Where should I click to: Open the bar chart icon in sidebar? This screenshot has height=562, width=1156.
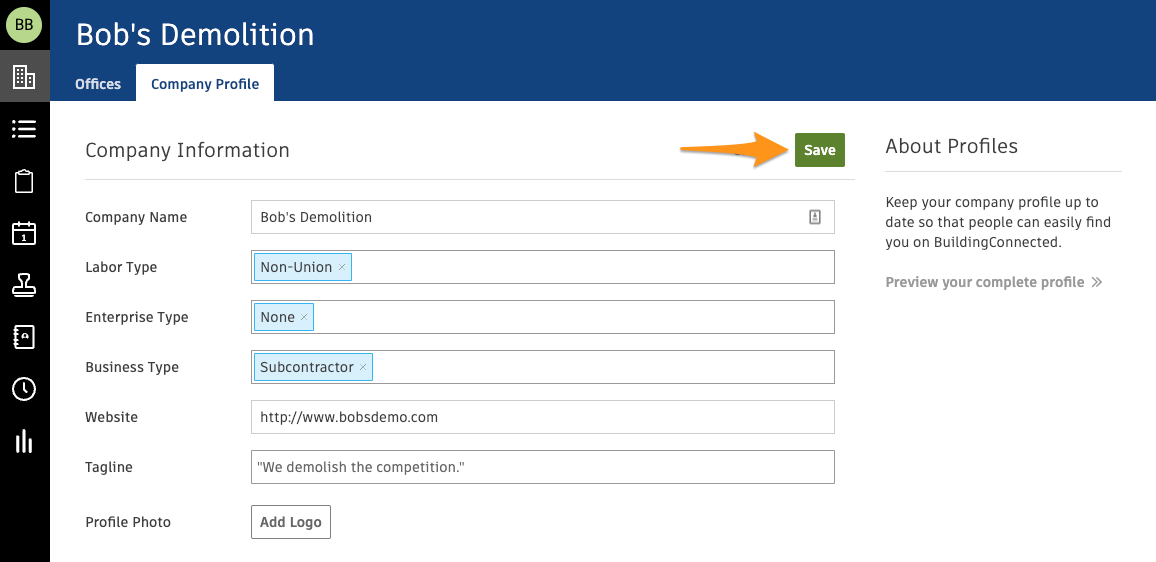[24, 441]
